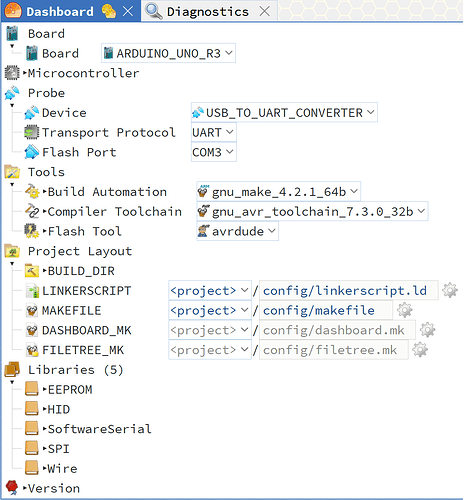Expand the EEPROM library
Viewport: 466px width, 500px height.
(x=44, y=389)
